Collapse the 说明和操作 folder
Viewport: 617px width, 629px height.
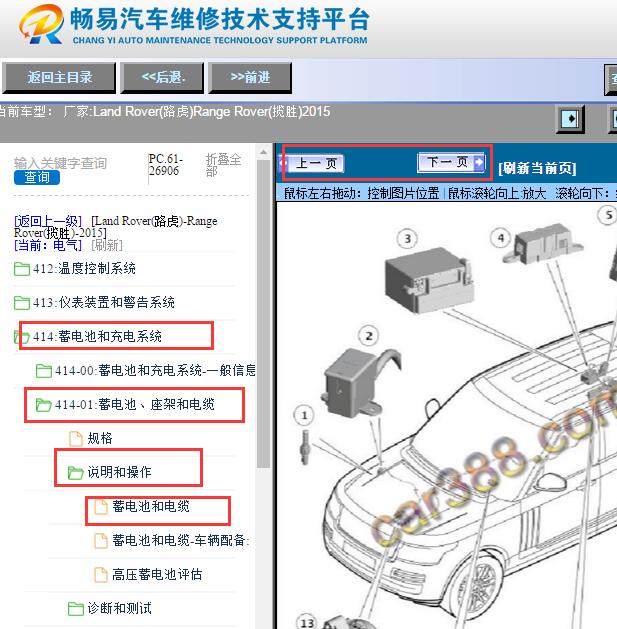click(119, 472)
